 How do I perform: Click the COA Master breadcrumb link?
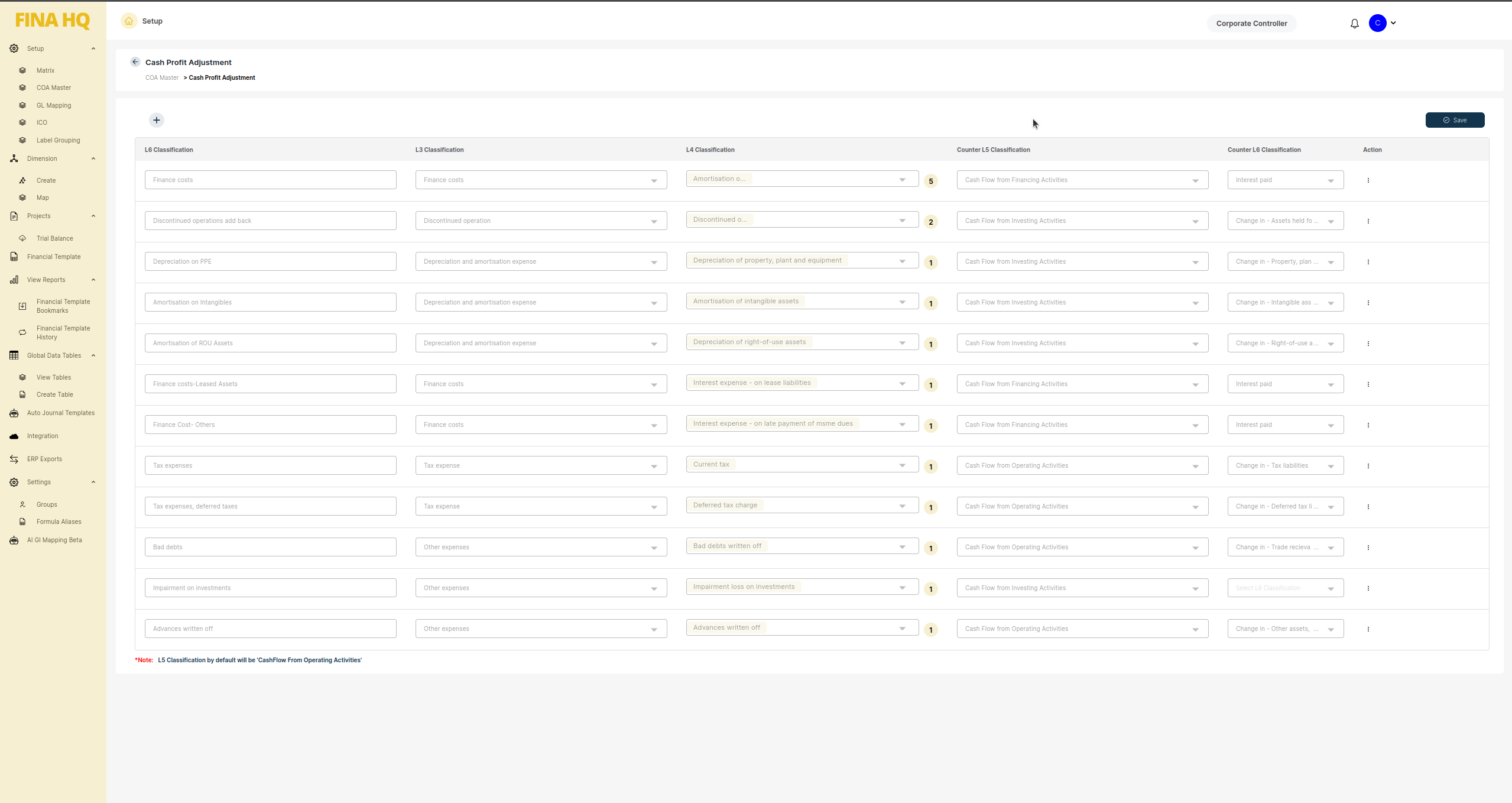pos(162,77)
